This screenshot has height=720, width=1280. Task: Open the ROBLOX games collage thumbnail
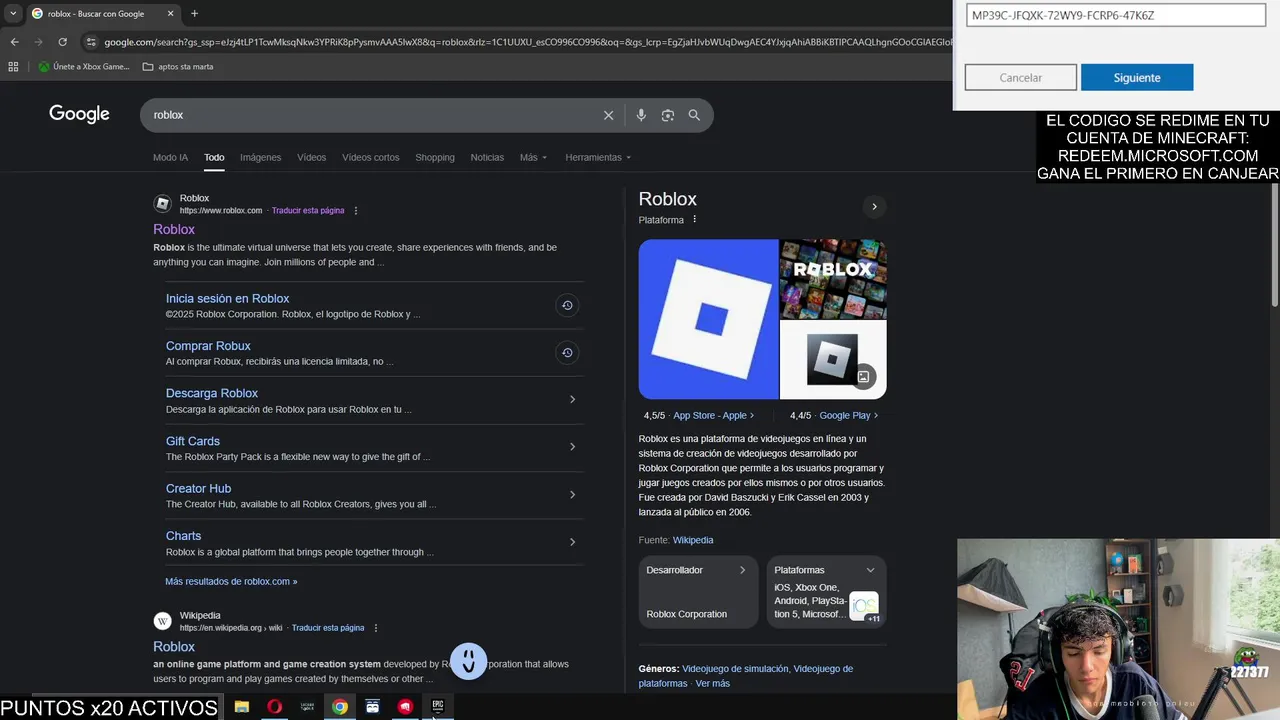833,278
